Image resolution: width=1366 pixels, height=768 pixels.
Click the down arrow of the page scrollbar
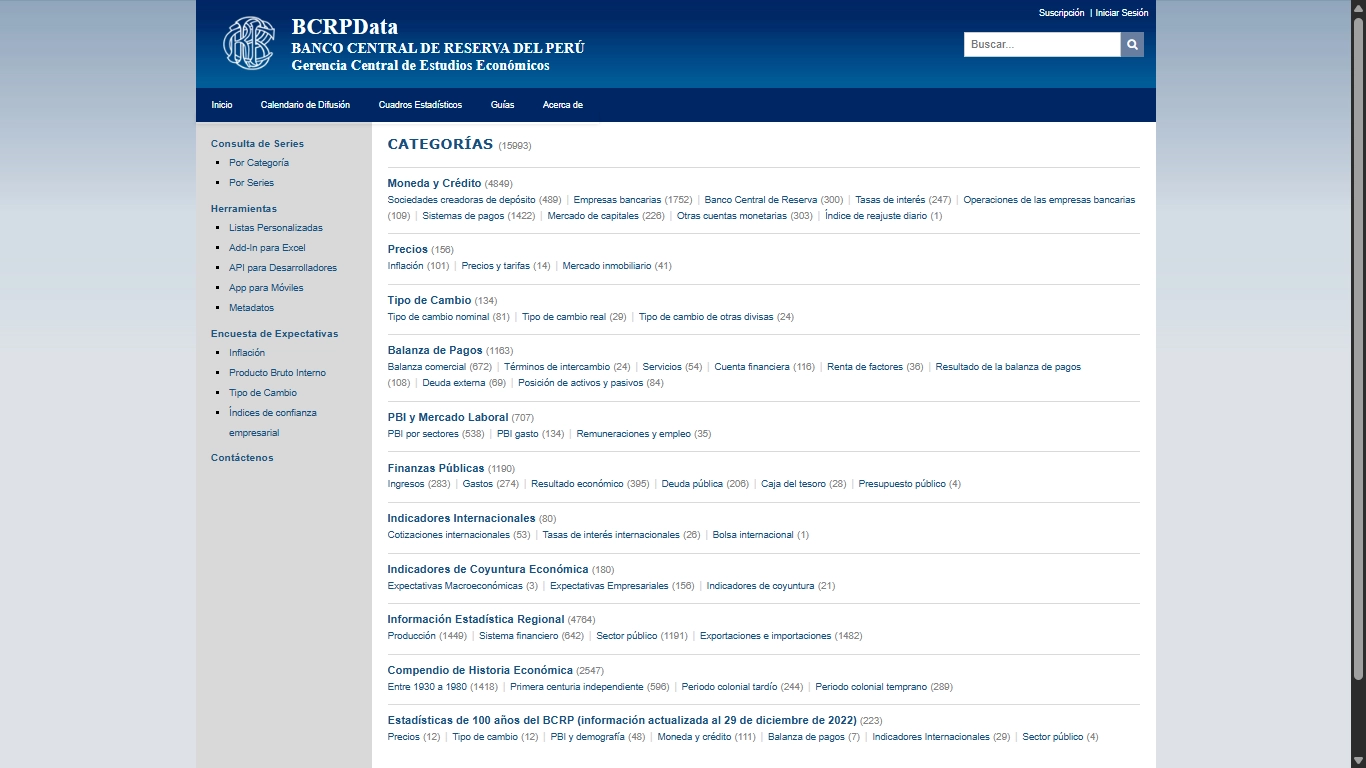tap(1358, 759)
